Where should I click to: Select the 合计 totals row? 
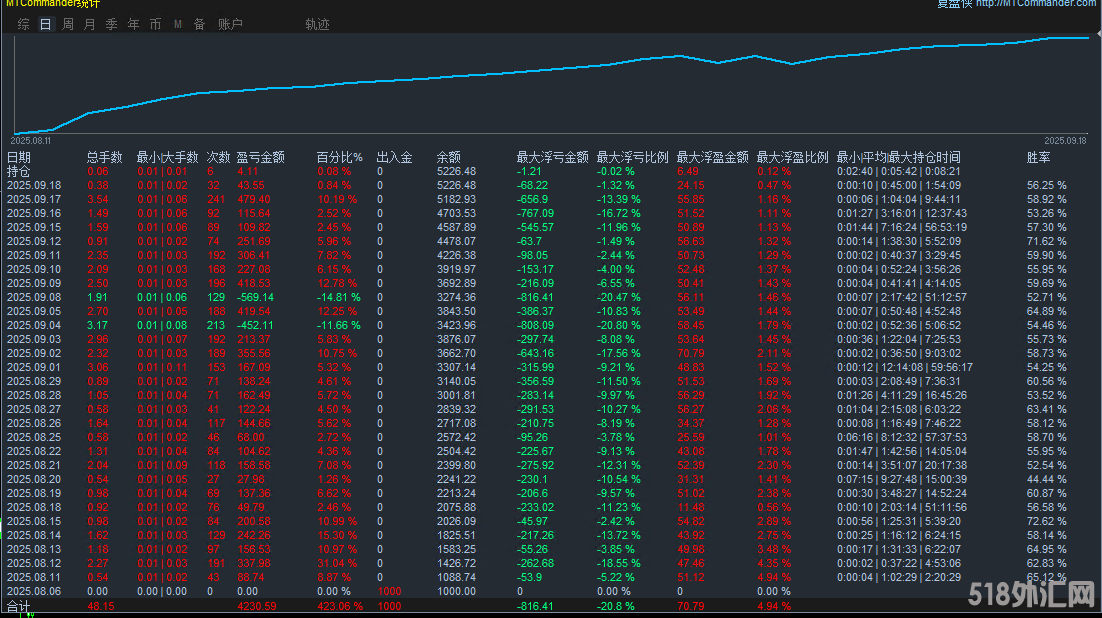click(x=20, y=605)
